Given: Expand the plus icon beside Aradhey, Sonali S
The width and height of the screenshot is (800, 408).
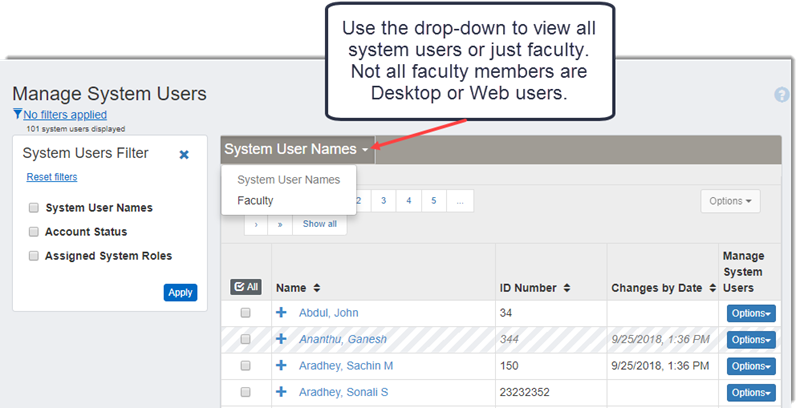Looking at the screenshot, I should click(x=281, y=392).
